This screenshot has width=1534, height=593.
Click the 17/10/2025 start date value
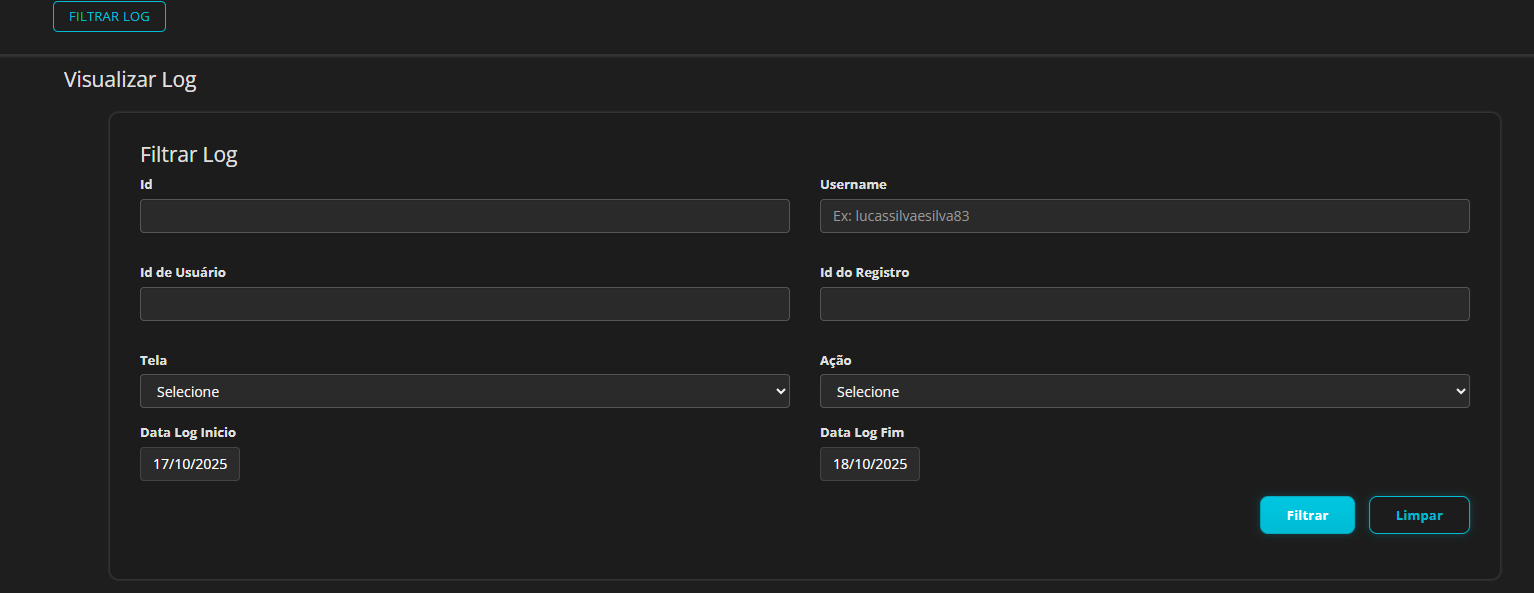(x=190, y=464)
